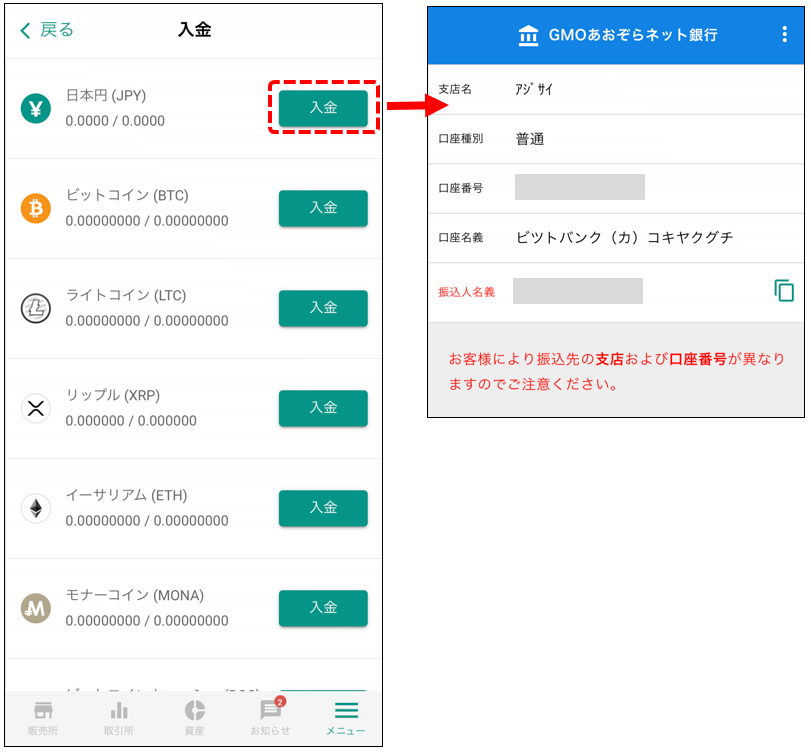Click the GMOあおぞらネット銀行 title
Image resolution: width=811 pixels, height=752 pixels.
[633, 35]
